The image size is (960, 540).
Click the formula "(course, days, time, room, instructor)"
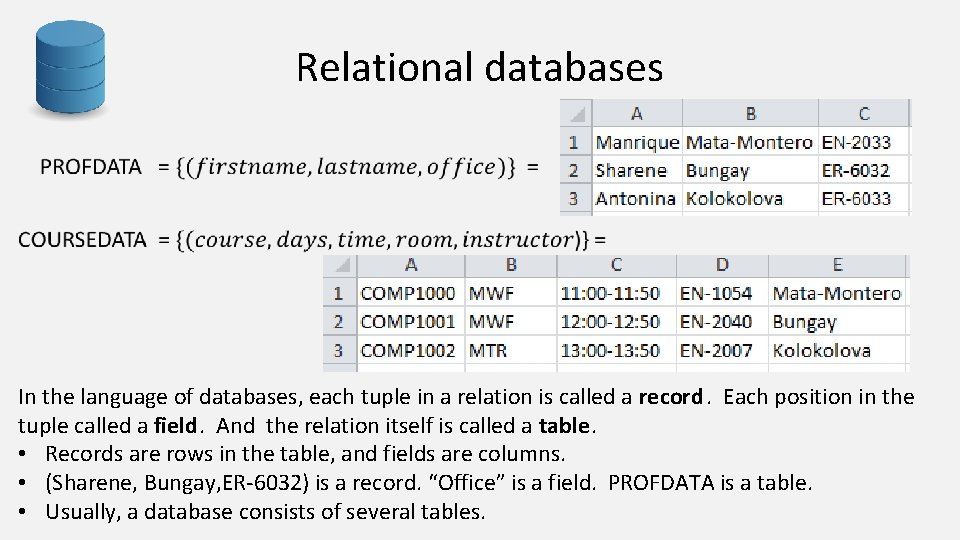coord(383,239)
